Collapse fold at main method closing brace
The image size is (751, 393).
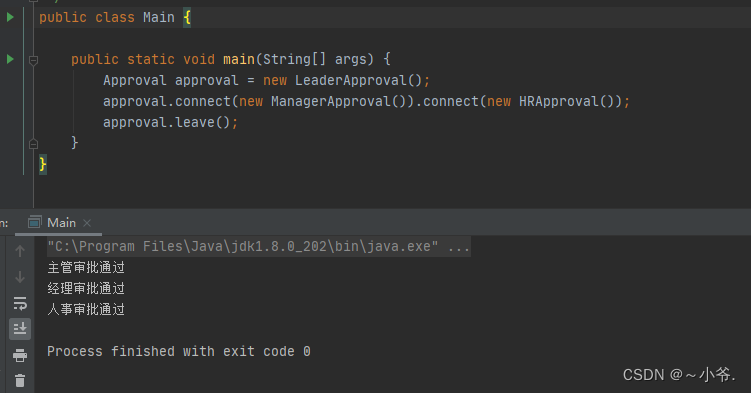[x=34, y=144]
